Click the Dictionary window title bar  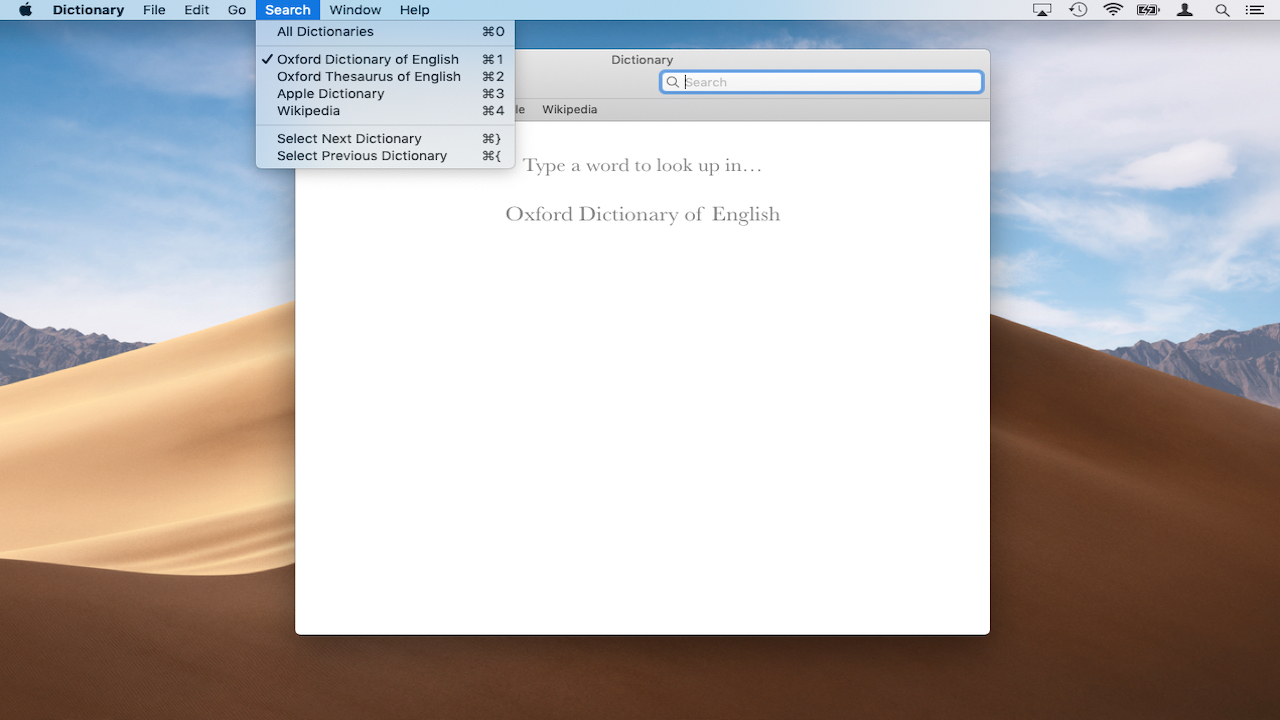point(642,60)
